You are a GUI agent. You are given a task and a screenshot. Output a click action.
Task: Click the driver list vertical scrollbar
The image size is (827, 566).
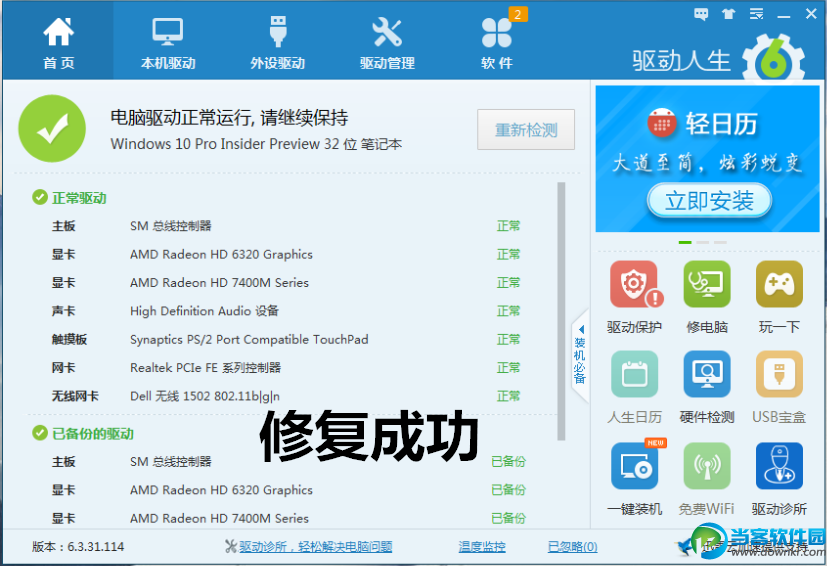point(561,311)
